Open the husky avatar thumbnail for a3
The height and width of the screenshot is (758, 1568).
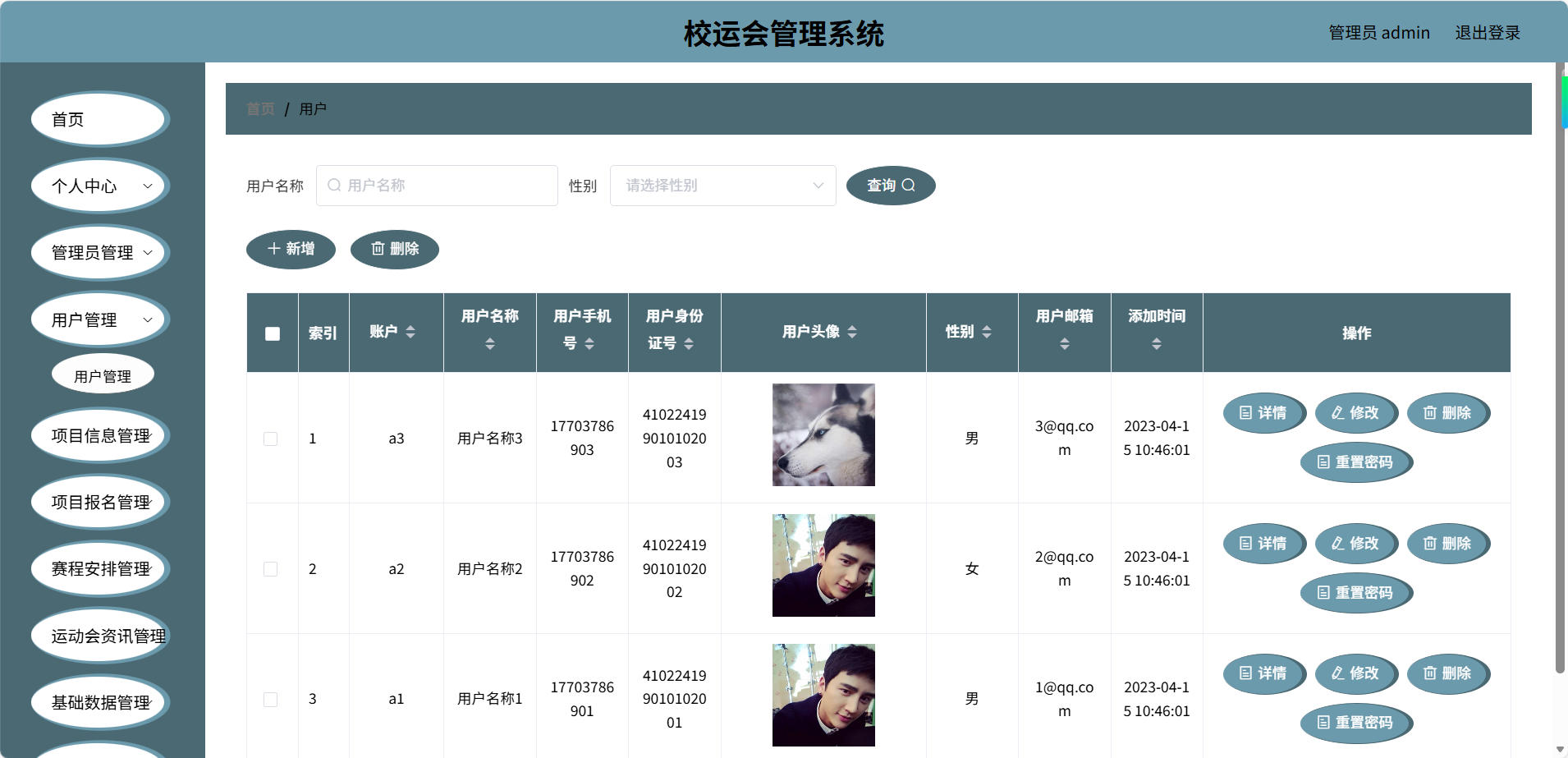coord(823,435)
